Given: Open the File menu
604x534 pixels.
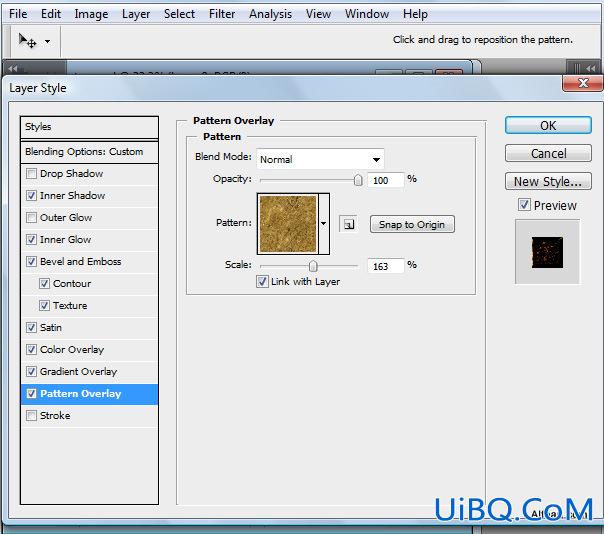Looking at the screenshot, I should click(18, 14).
